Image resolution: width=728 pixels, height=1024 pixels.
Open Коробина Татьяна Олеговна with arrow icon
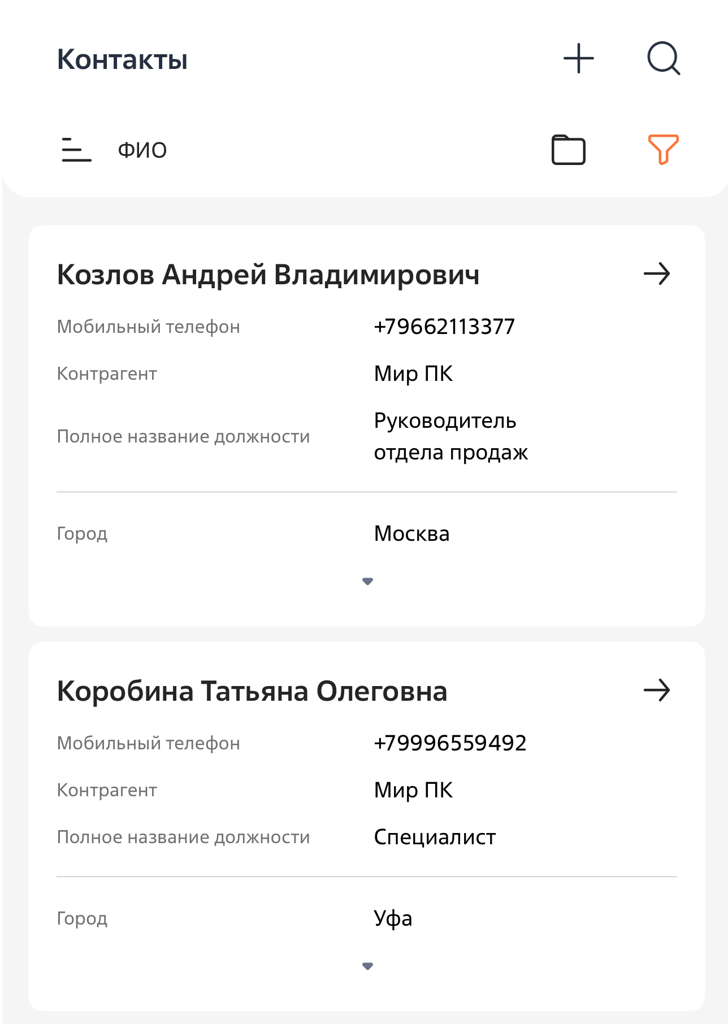(x=656, y=690)
